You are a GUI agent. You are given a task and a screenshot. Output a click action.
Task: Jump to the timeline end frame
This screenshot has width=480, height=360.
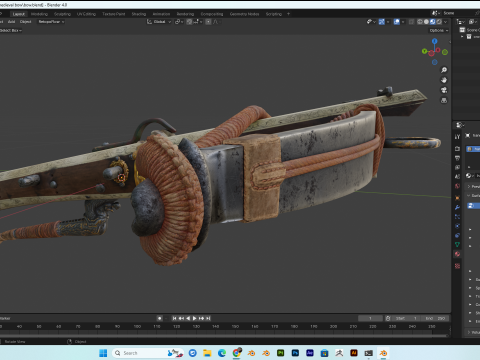click(208, 318)
